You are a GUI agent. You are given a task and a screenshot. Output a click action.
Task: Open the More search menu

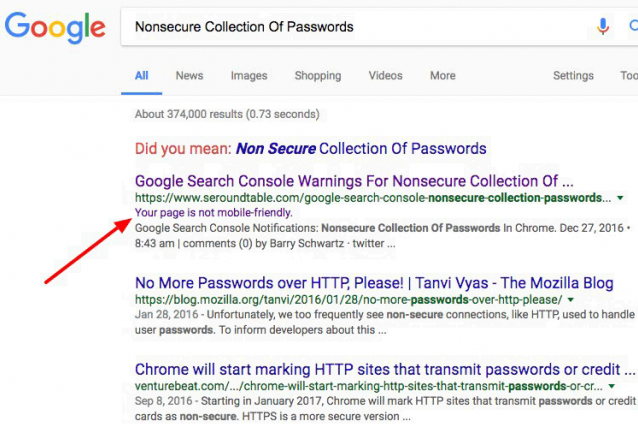(x=443, y=76)
